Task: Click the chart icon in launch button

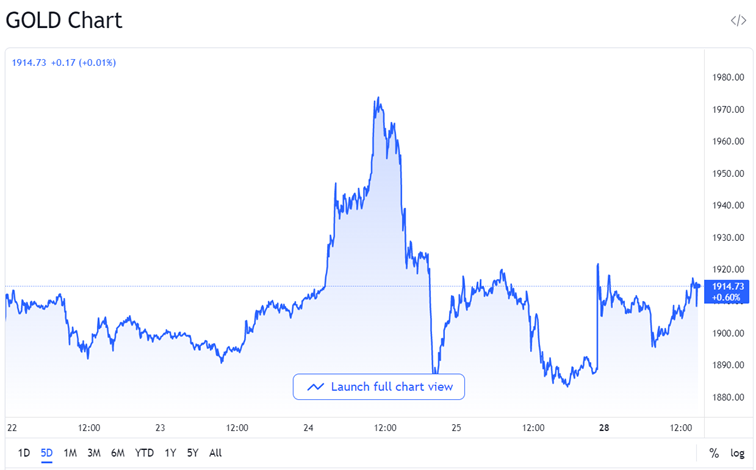Action: click(x=316, y=387)
